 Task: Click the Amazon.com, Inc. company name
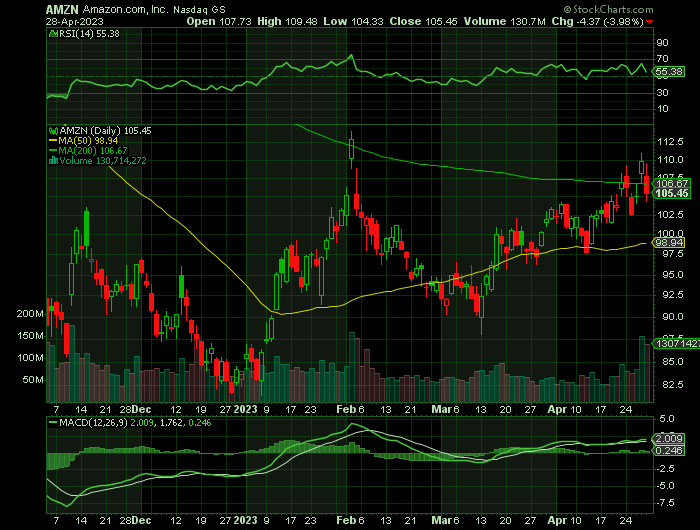click(125, 9)
